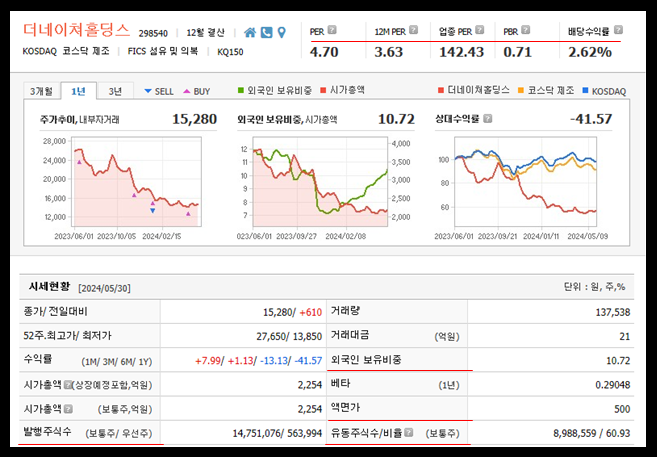Screen dimensions: 659x457
Task: Click the purple BUY triangle legend icon
Action: click(x=187, y=91)
